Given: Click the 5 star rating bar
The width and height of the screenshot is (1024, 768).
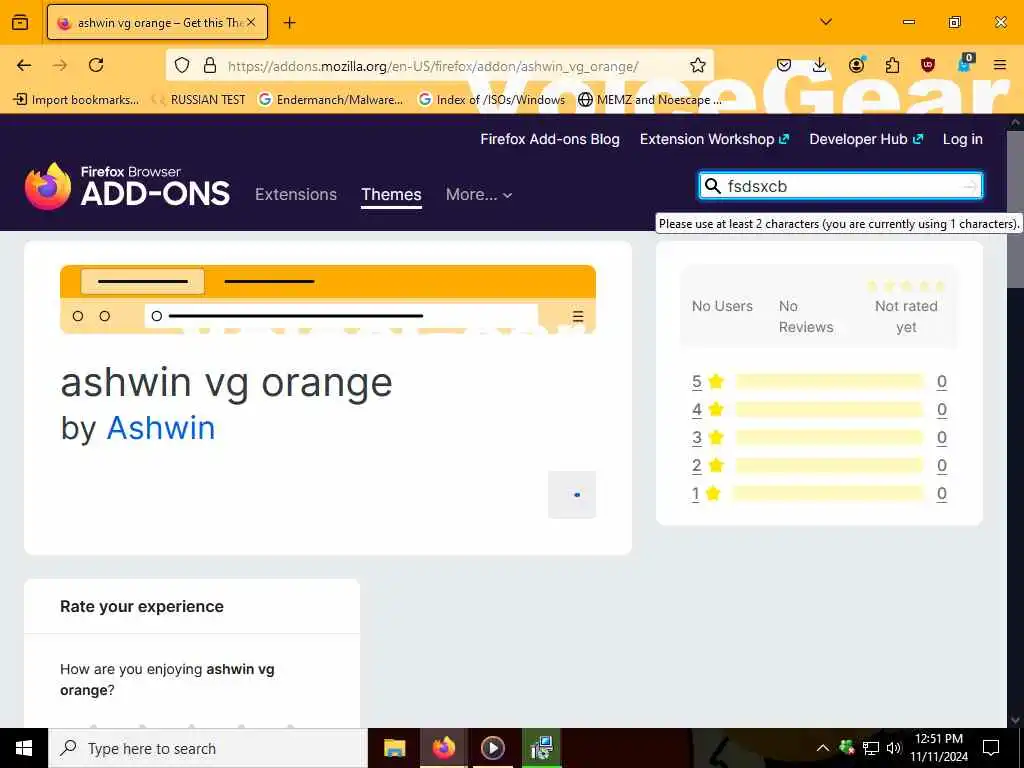Looking at the screenshot, I should 829,381.
